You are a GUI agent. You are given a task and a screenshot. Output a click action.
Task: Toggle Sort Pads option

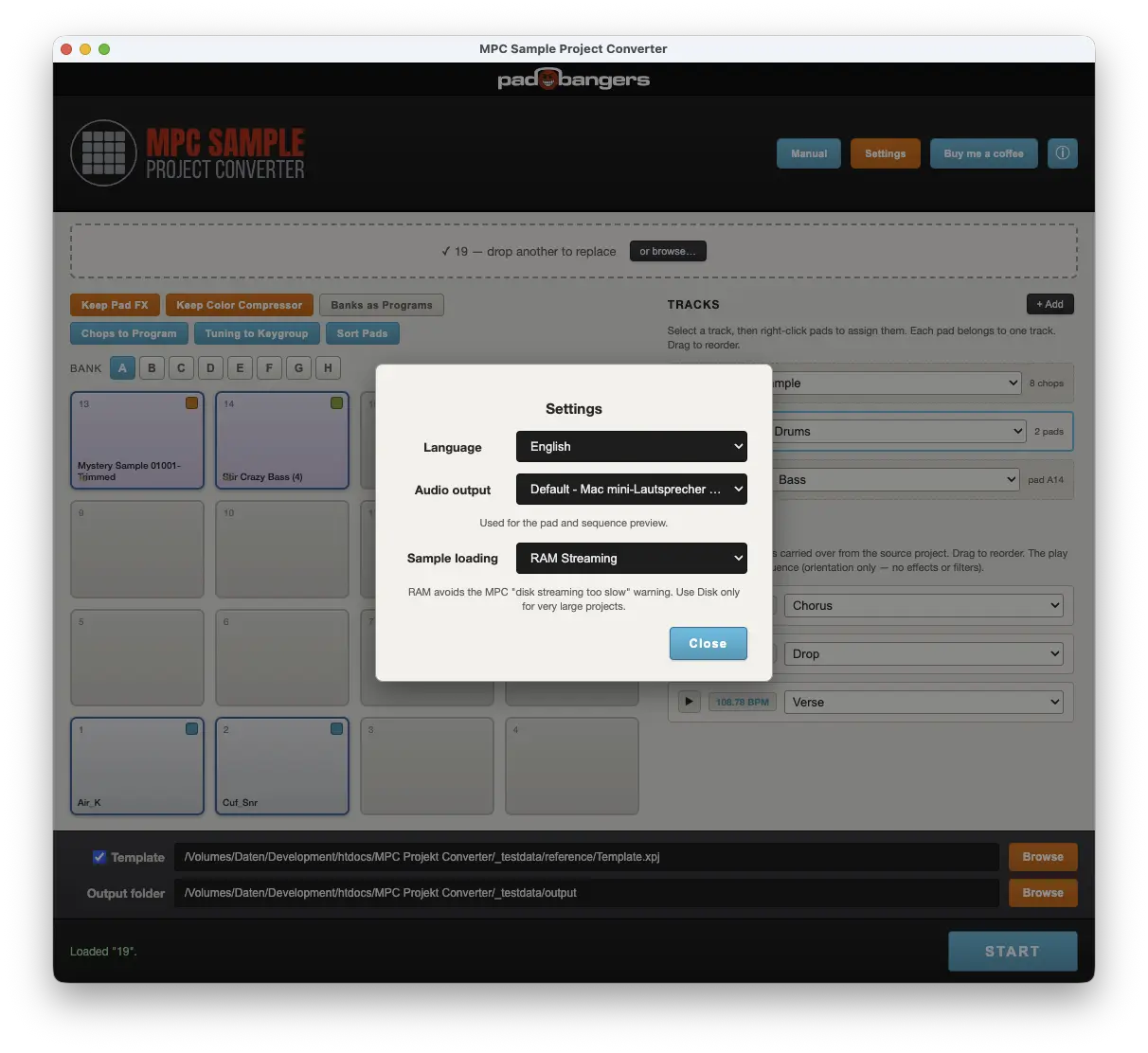363,333
